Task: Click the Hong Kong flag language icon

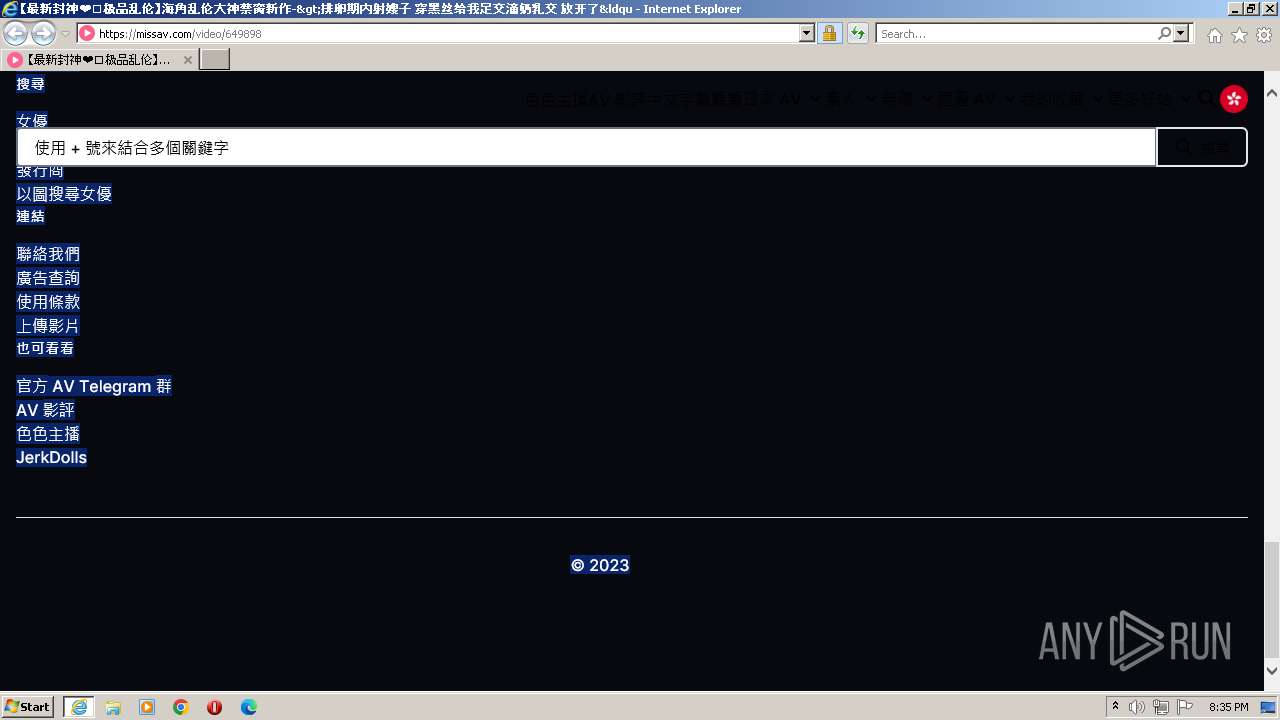Action: [x=1234, y=98]
